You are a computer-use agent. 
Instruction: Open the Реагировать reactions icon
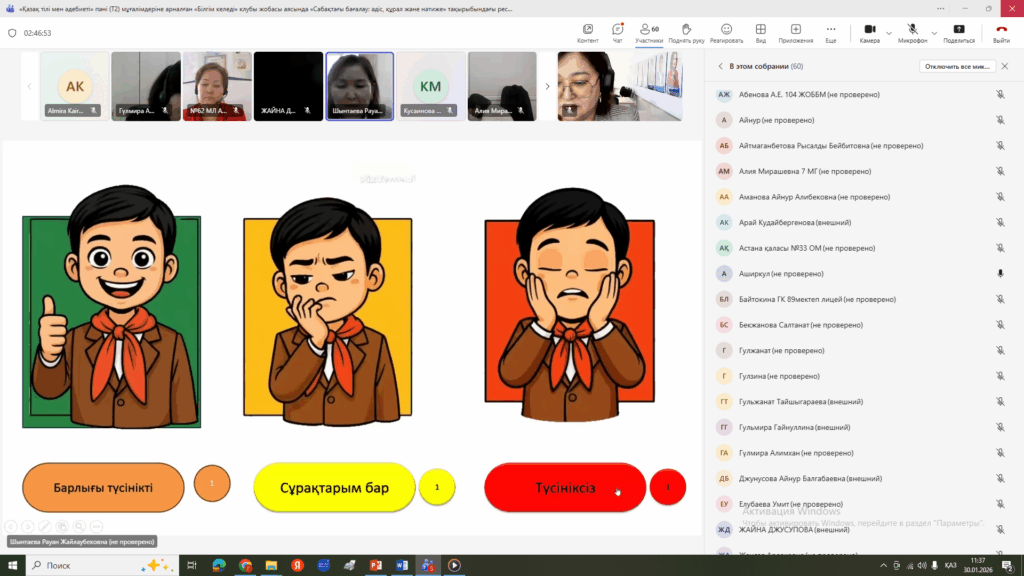coord(726,32)
